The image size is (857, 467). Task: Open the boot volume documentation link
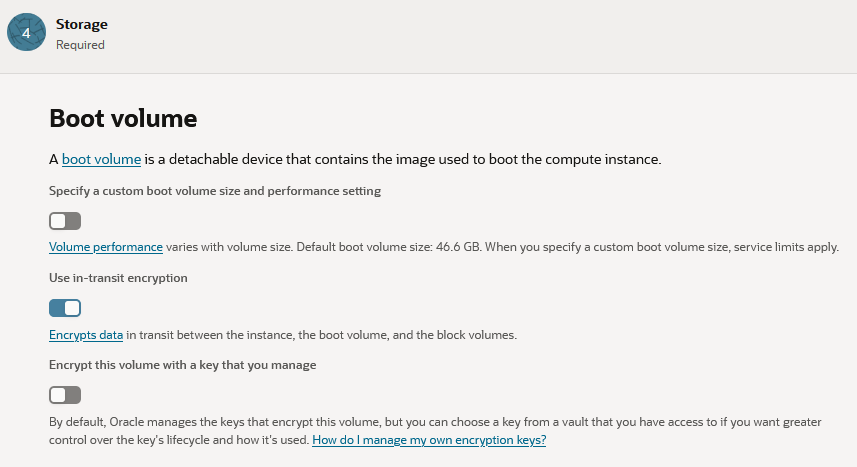pyautogui.click(x=101, y=159)
